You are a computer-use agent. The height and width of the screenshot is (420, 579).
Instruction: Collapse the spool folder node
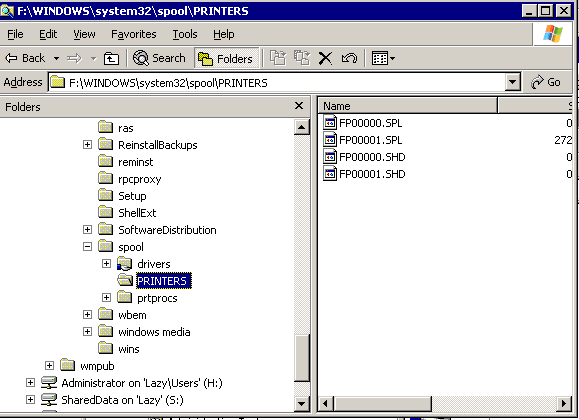pyautogui.click(x=88, y=246)
